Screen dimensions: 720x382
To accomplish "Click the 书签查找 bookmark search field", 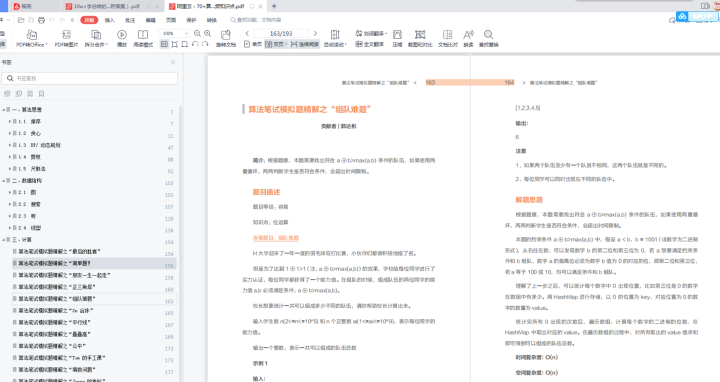I will (x=90, y=79).
